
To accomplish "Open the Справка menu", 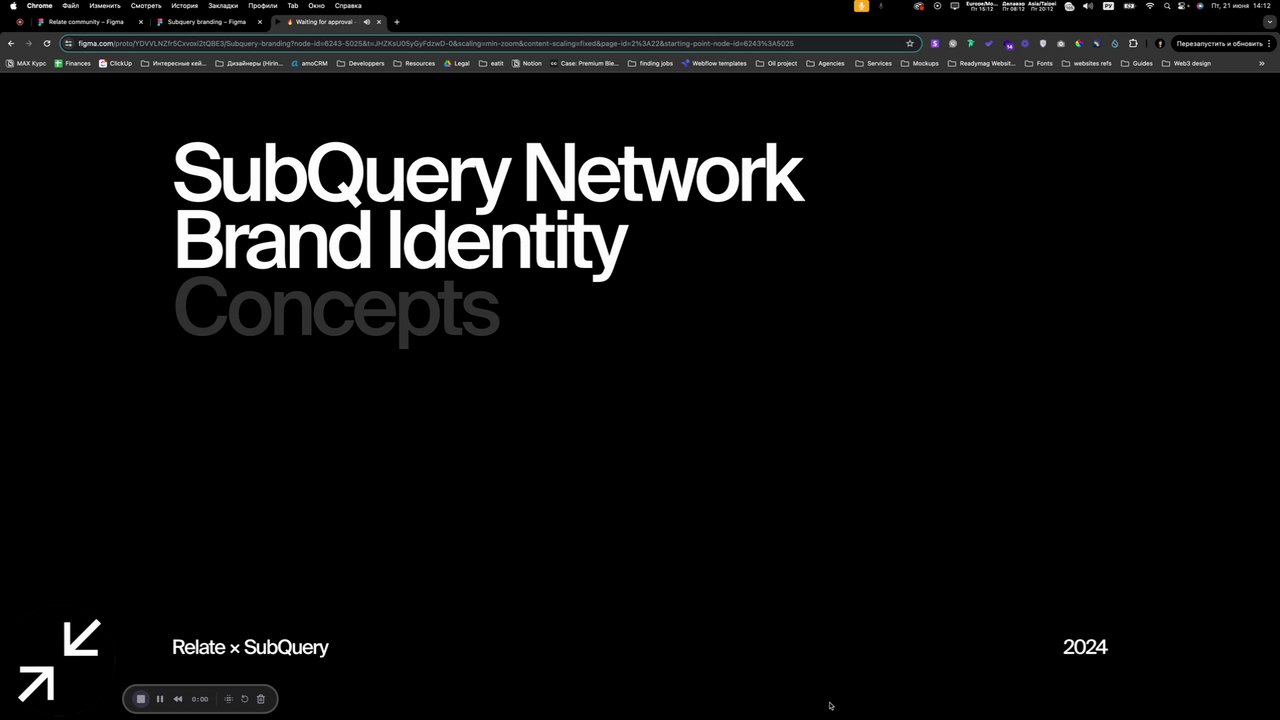I will [x=348, y=6].
